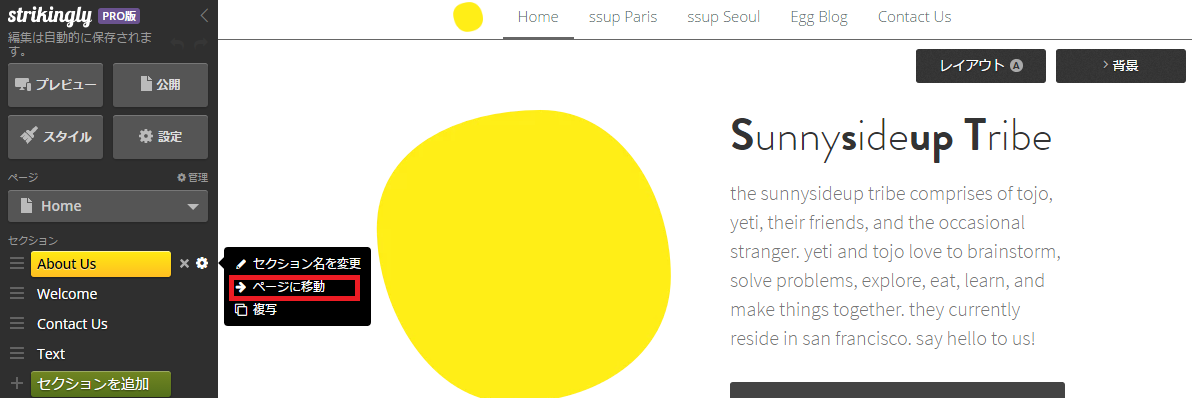
Task: Open page 管理 manage link
Action: click(192, 178)
